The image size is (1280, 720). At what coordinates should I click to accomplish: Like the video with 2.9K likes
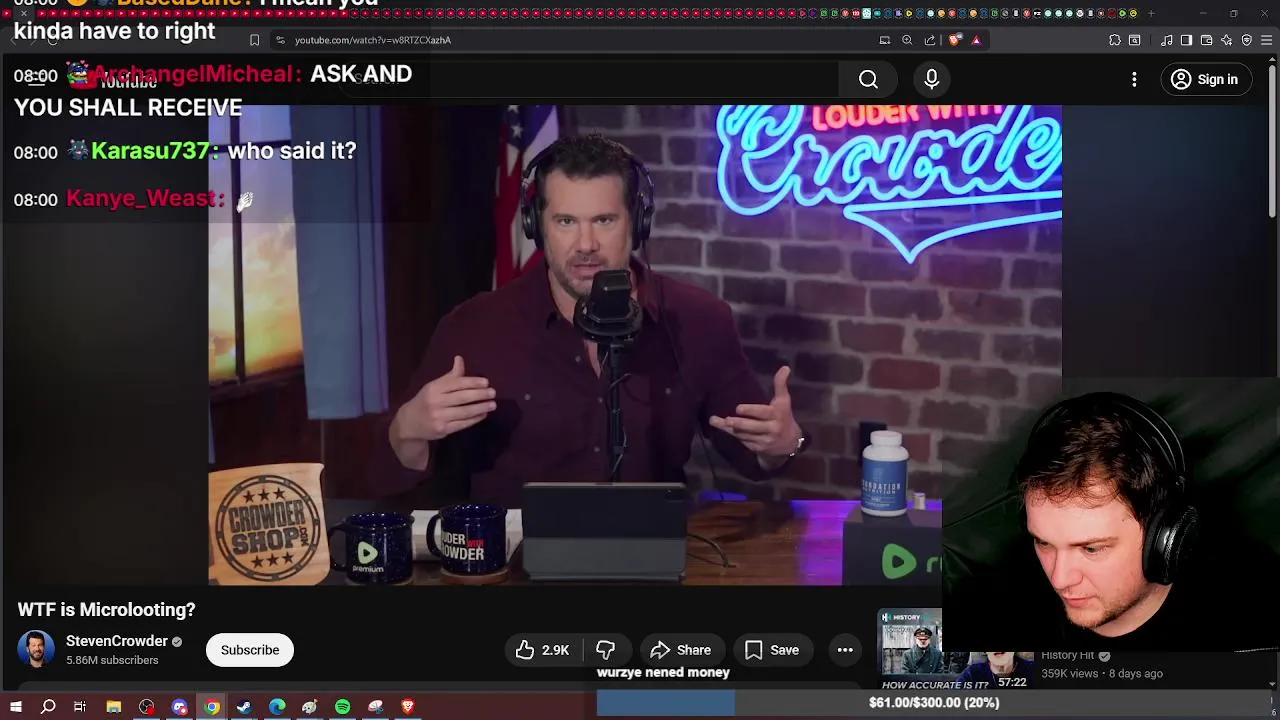(542, 650)
